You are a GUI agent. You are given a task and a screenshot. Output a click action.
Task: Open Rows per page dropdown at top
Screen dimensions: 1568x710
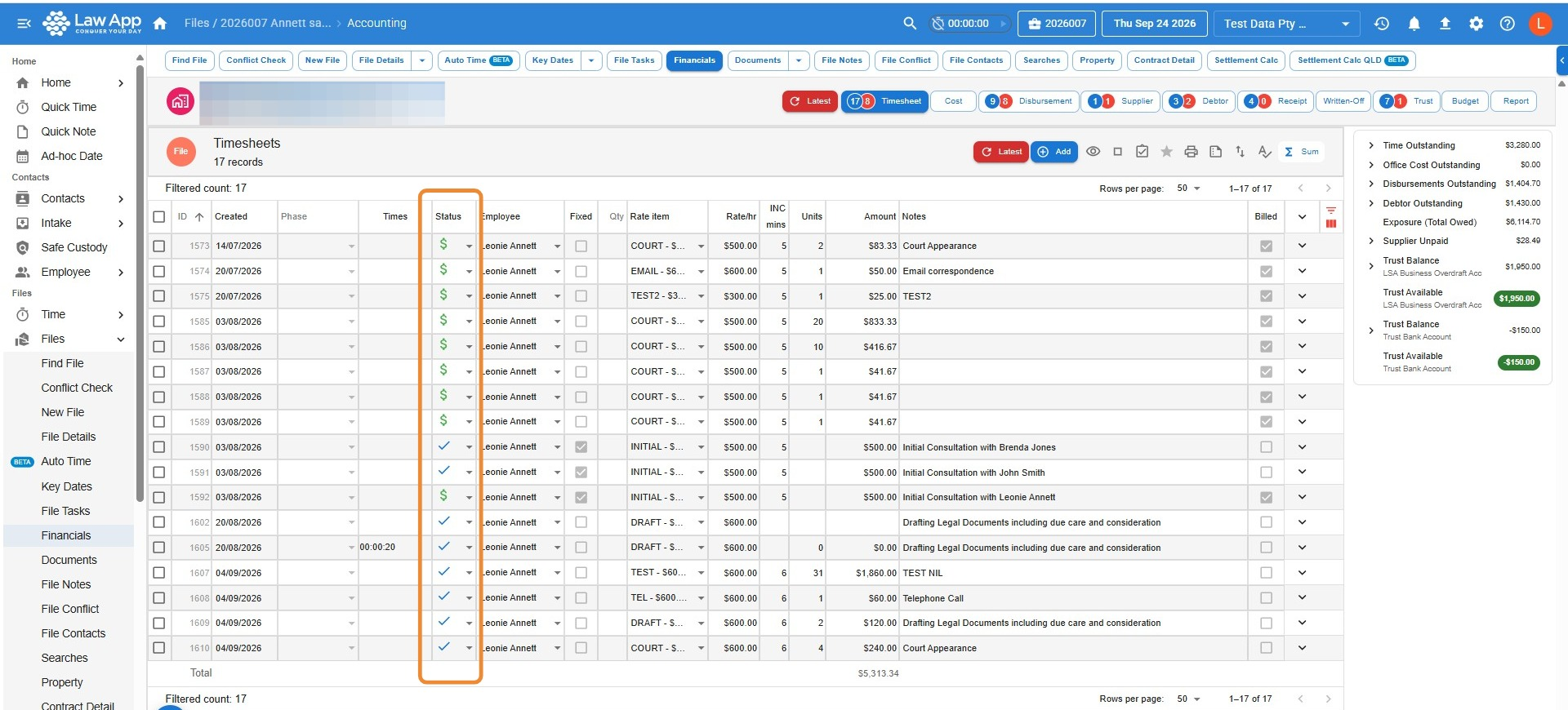point(1188,189)
